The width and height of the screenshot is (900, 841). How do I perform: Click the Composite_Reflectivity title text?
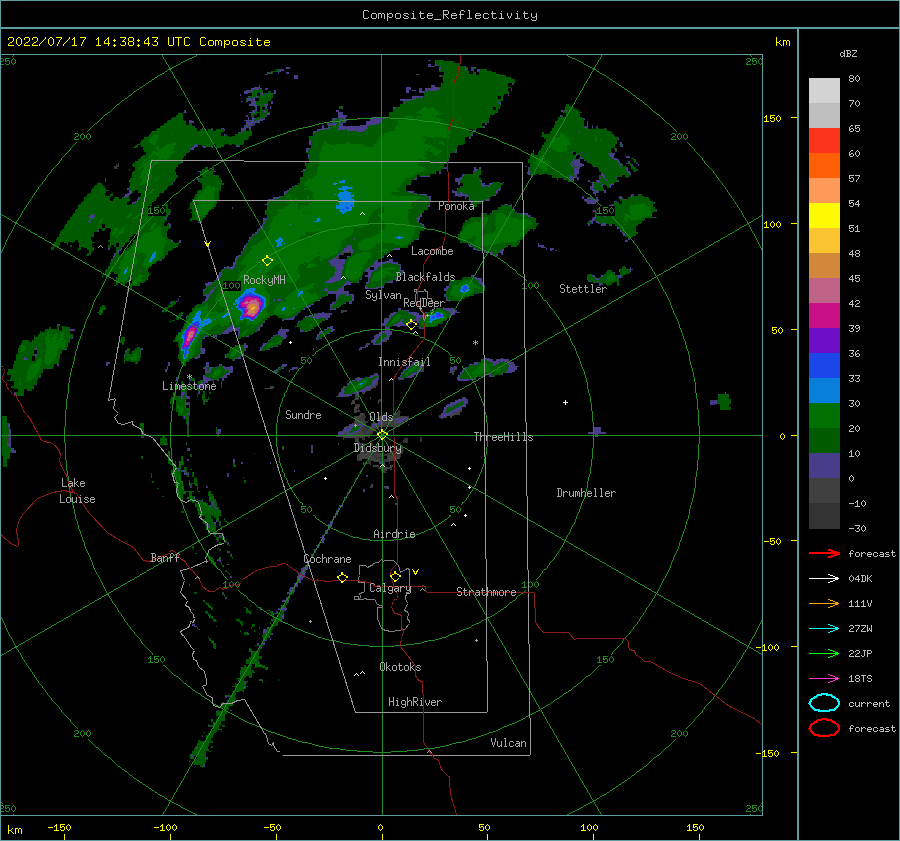pyautogui.click(x=449, y=15)
